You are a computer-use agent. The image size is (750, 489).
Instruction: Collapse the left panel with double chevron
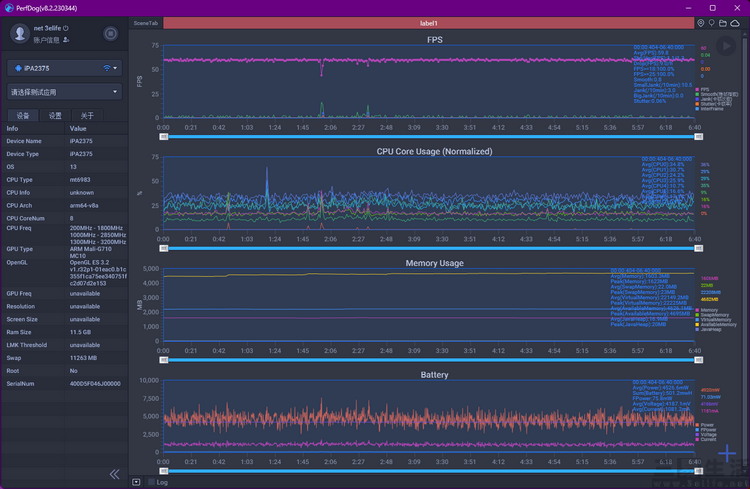click(114, 474)
